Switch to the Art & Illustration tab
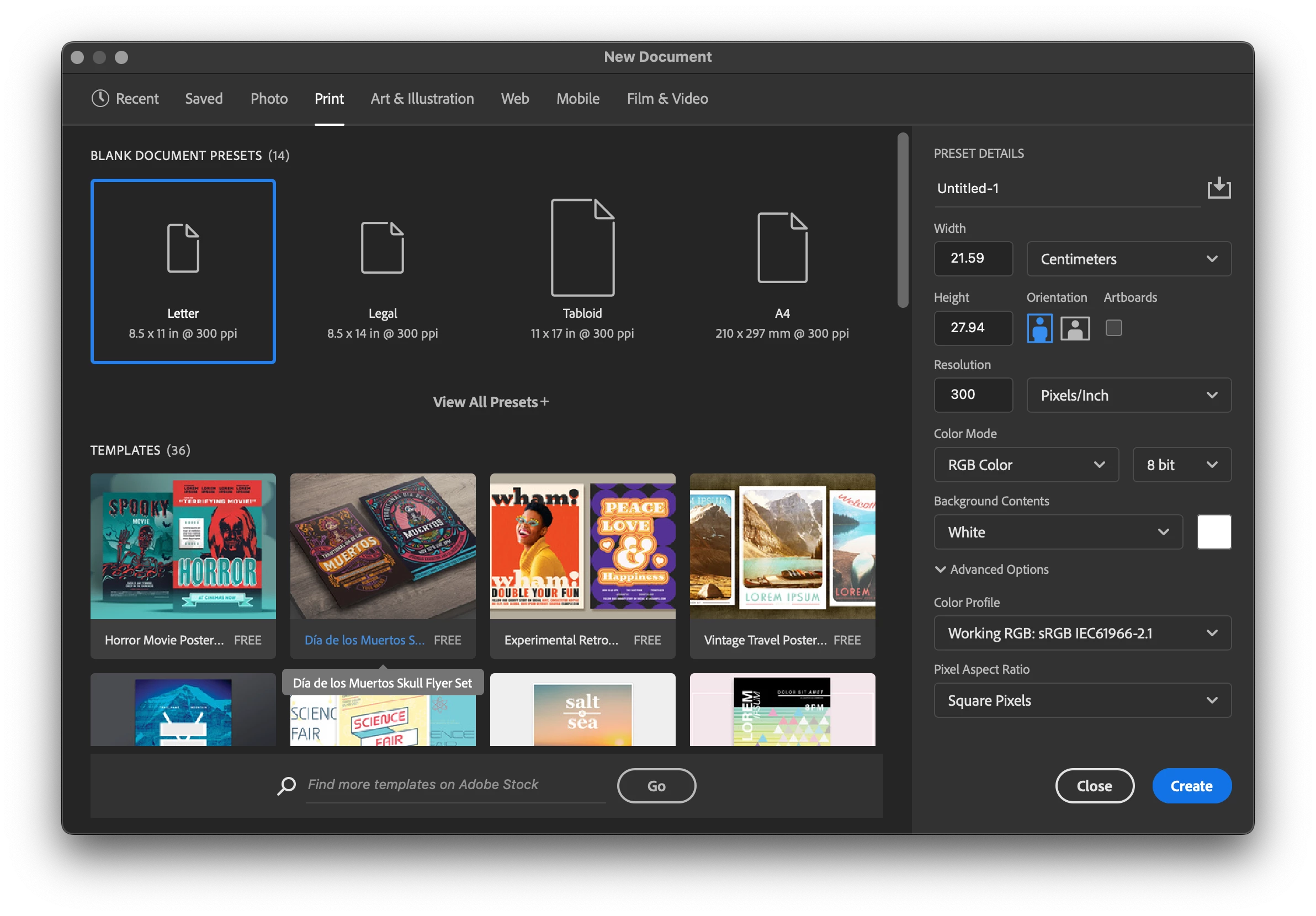Image resolution: width=1316 pixels, height=916 pixels. [x=422, y=99]
